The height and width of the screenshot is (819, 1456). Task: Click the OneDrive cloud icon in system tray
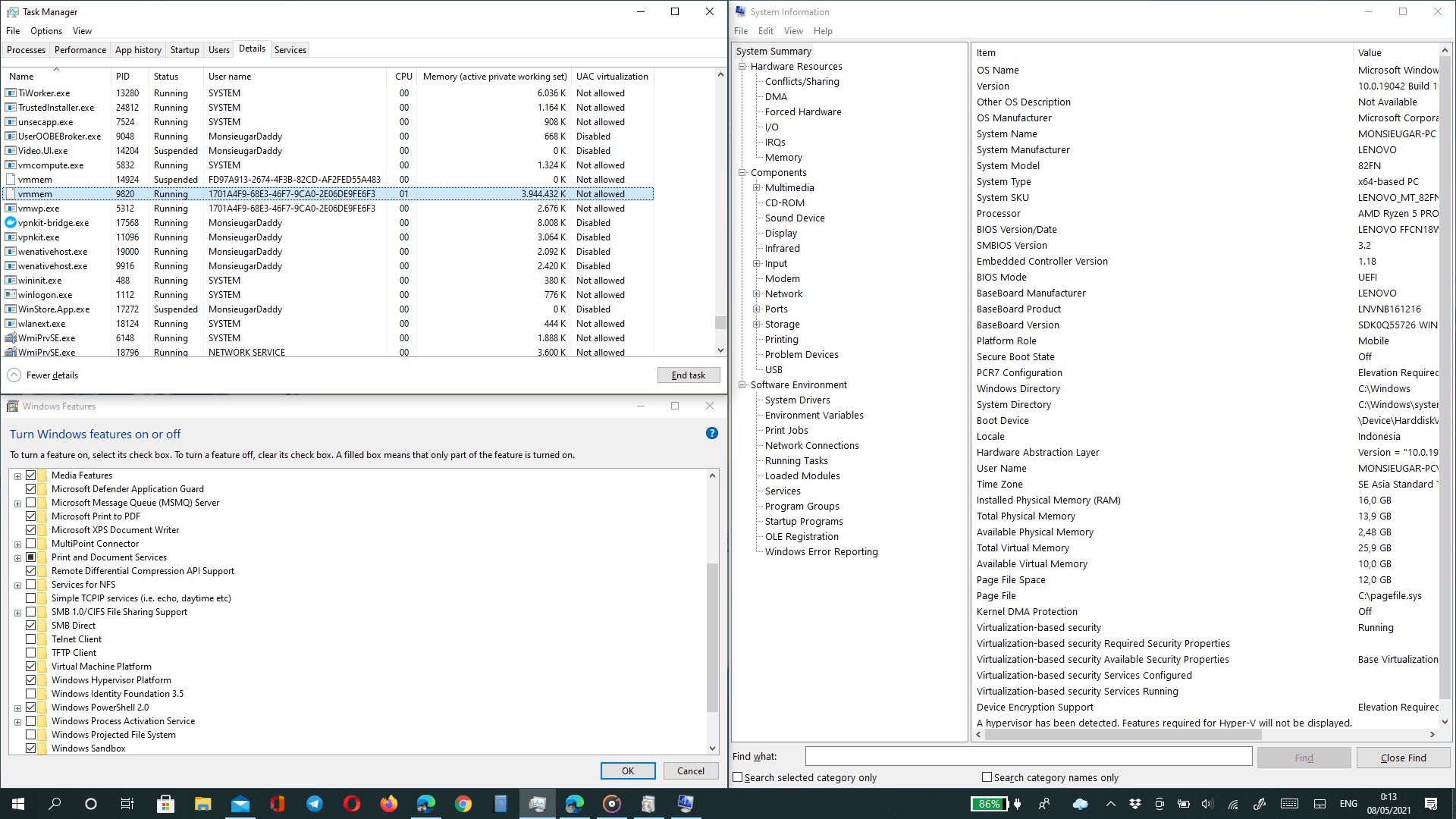click(1081, 805)
